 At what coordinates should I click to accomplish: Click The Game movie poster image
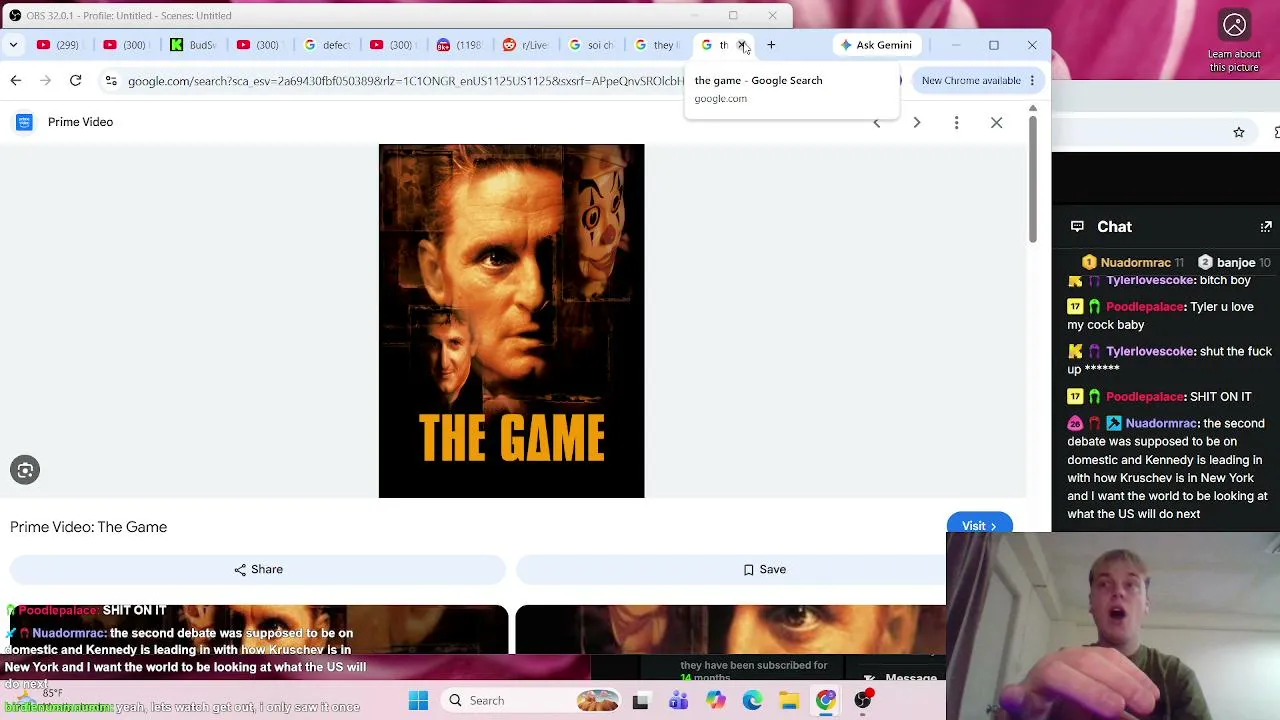click(511, 321)
